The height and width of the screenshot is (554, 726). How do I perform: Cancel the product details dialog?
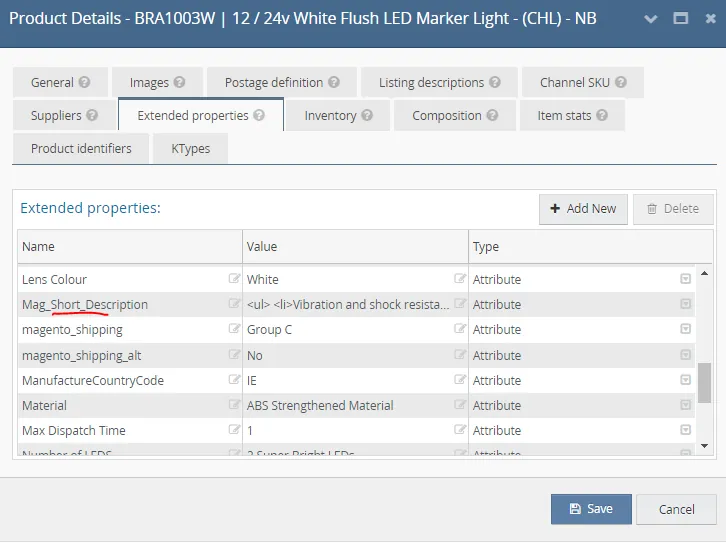pyautogui.click(x=676, y=509)
